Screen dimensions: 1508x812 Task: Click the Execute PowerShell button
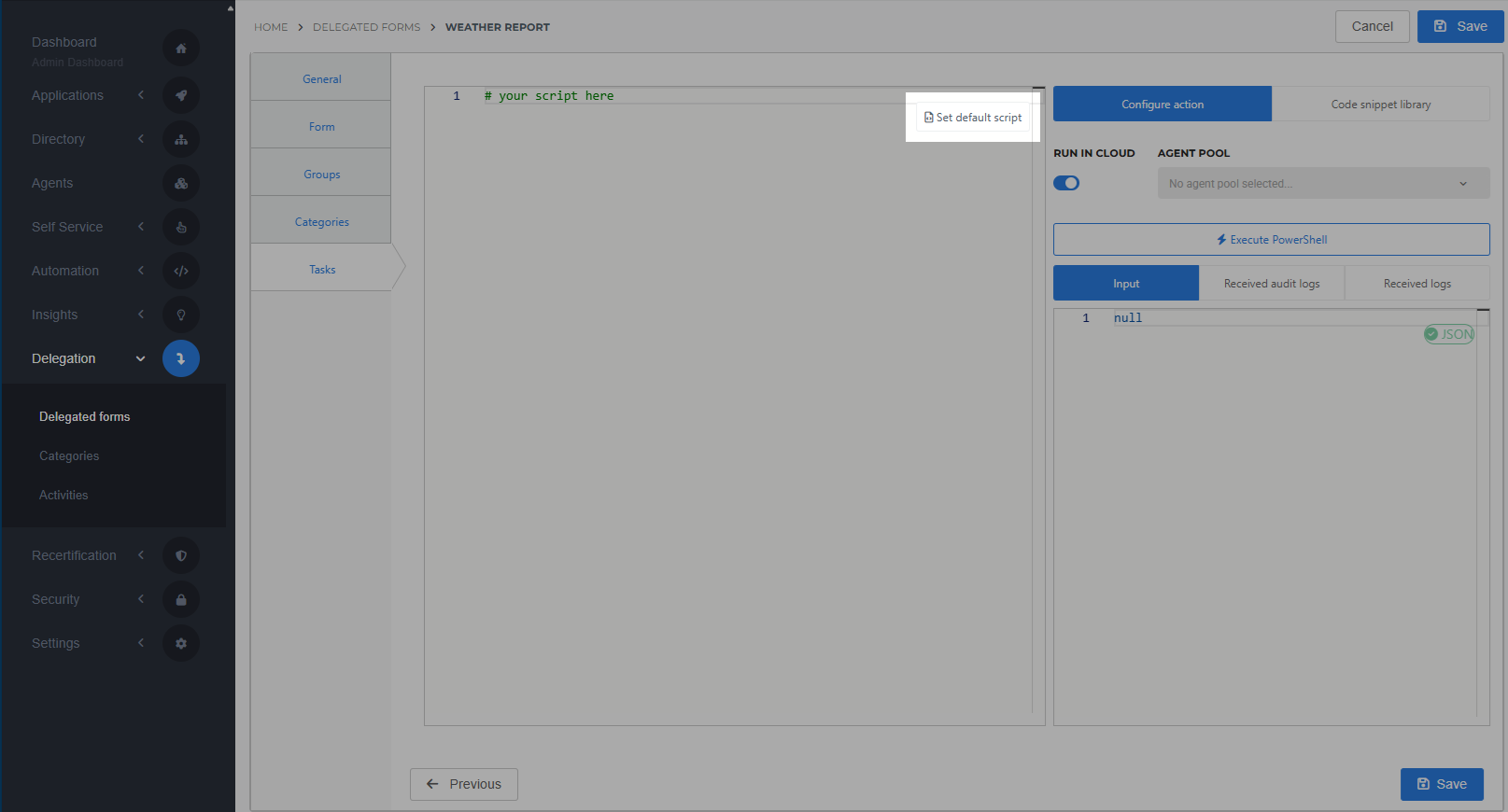point(1271,240)
